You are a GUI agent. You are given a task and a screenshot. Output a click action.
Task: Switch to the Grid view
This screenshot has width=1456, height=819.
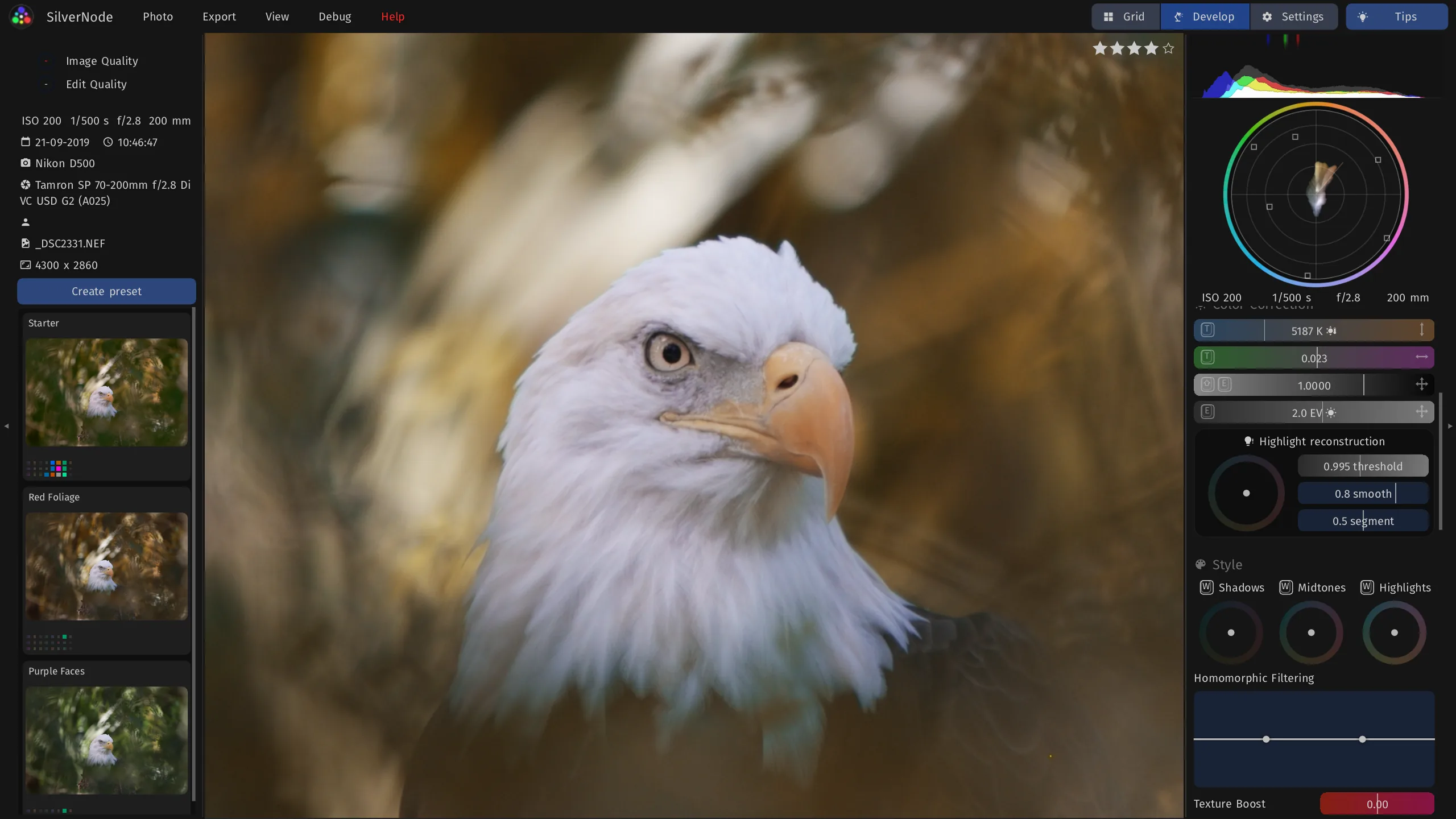click(1125, 16)
